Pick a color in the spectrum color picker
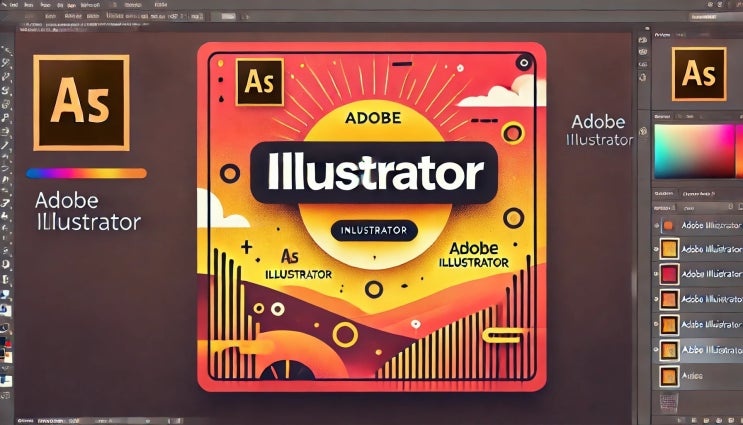This screenshot has width=743, height=425. [695, 151]
